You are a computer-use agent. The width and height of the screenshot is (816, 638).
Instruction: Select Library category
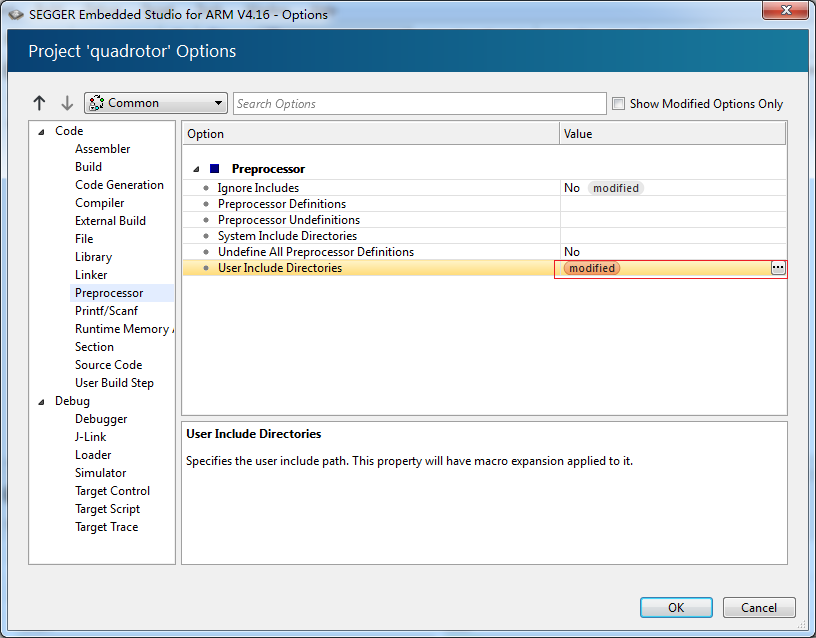[x=93, y=257]
